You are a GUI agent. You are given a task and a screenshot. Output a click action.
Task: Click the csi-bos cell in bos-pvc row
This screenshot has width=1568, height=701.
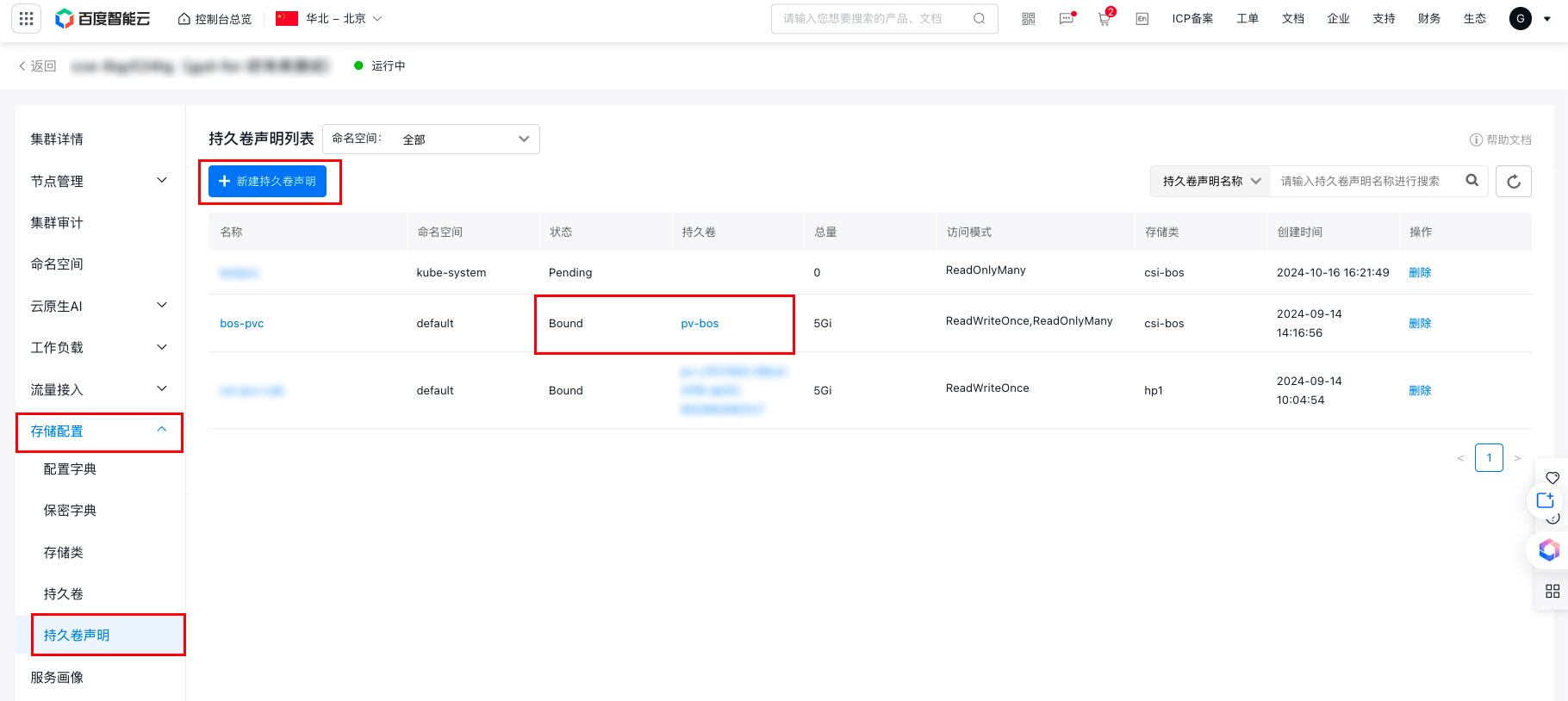(x=1164, y=324)
